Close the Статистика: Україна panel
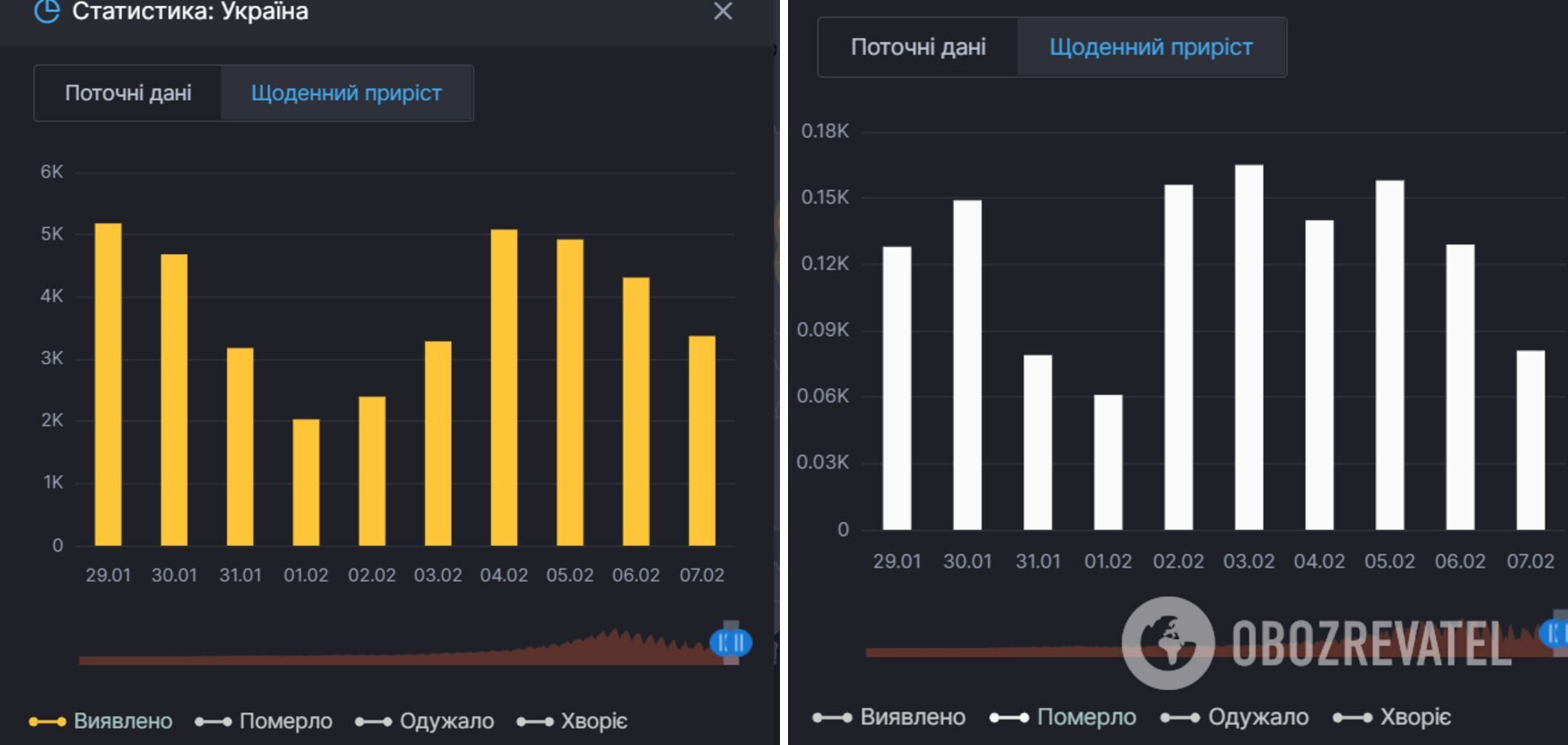 (x=723, y=11)
